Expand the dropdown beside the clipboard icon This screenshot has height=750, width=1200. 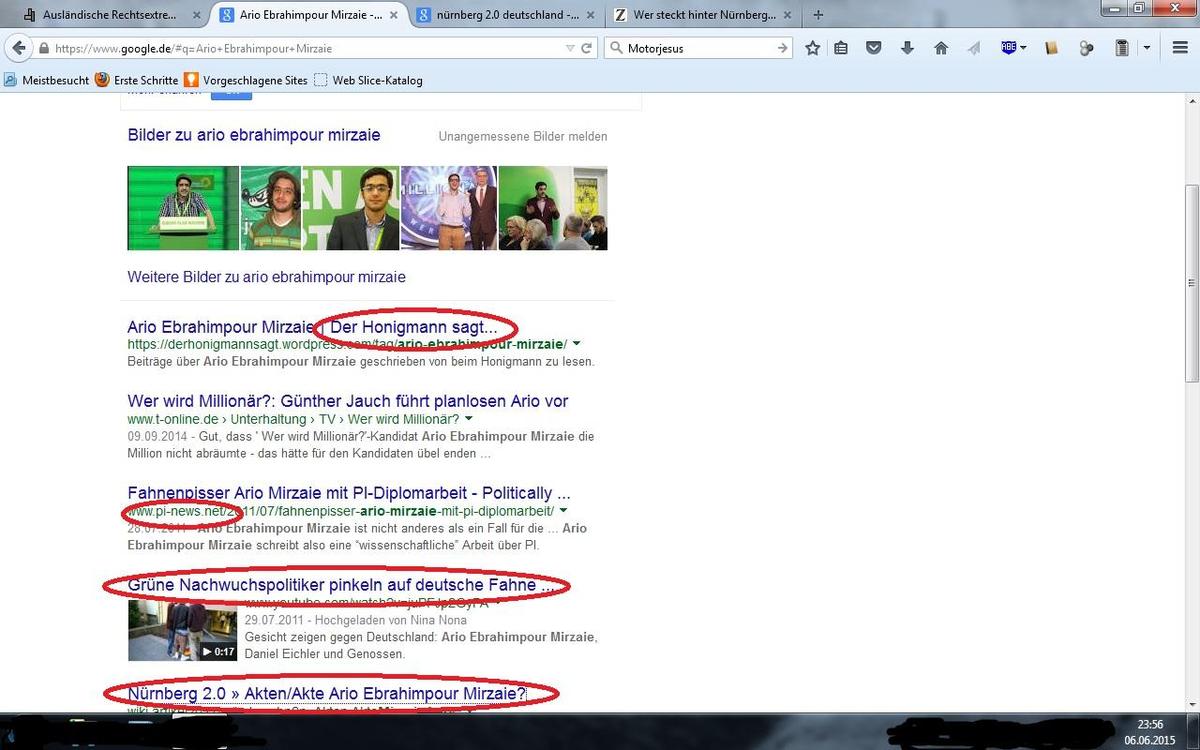click(1146, 48)
